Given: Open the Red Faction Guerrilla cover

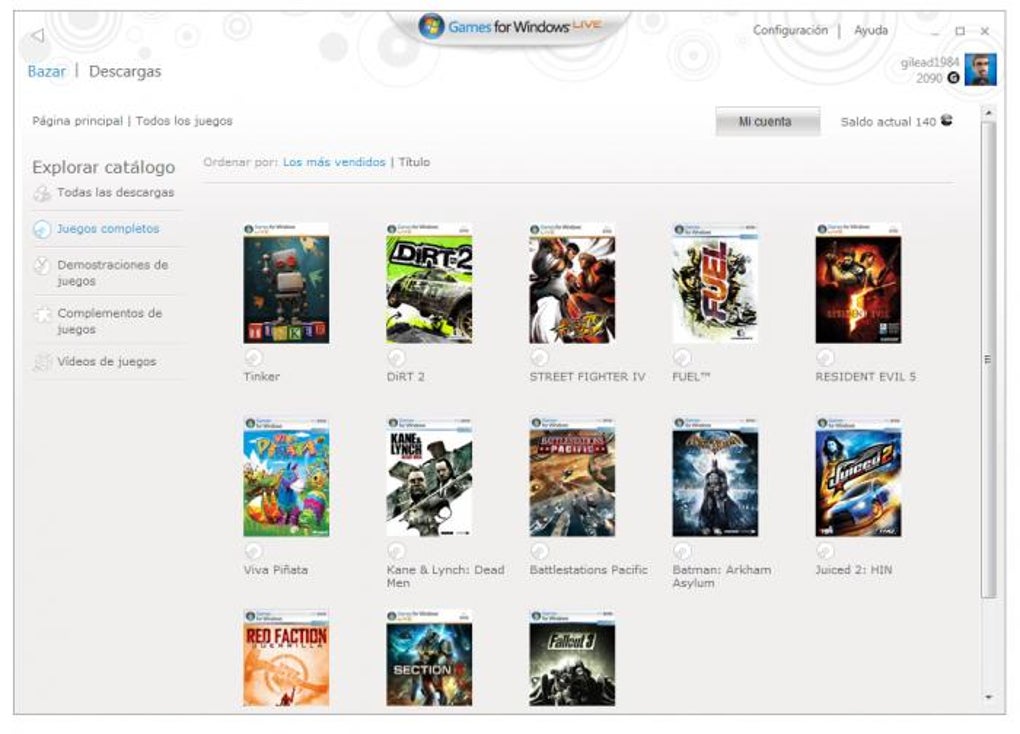Looking at the screenshot, I should pos(286,659).
